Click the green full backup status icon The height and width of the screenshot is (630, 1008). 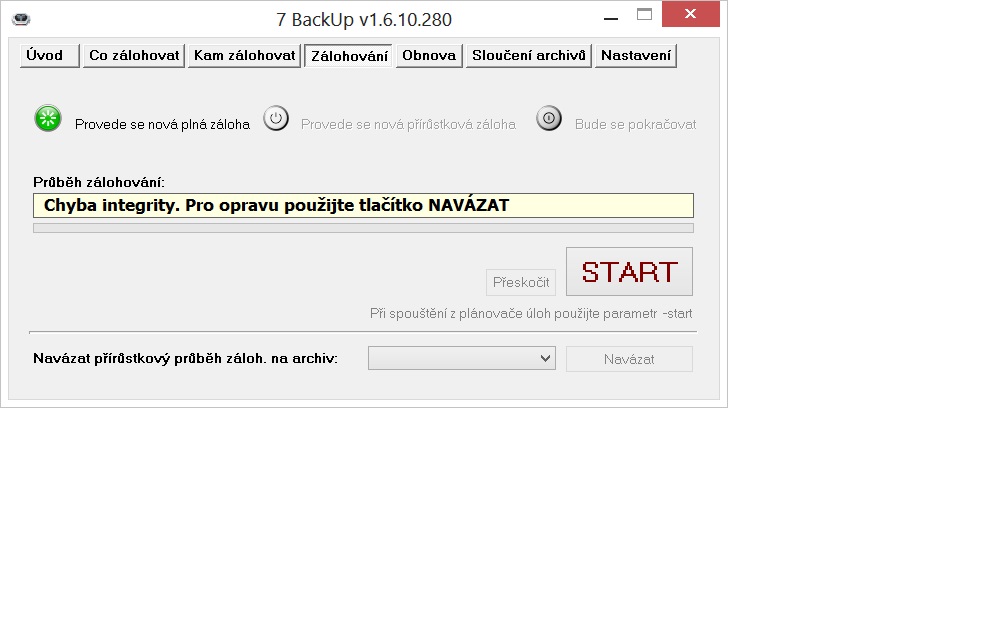tap(48, 118)
